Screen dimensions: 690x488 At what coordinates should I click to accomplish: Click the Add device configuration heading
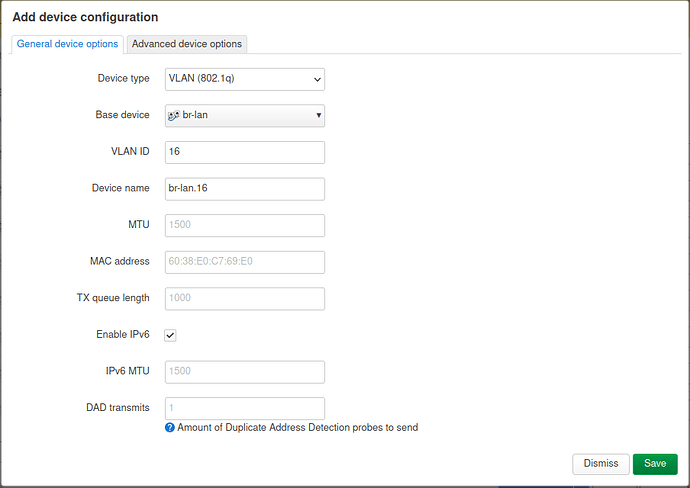[x=85, y=17]
